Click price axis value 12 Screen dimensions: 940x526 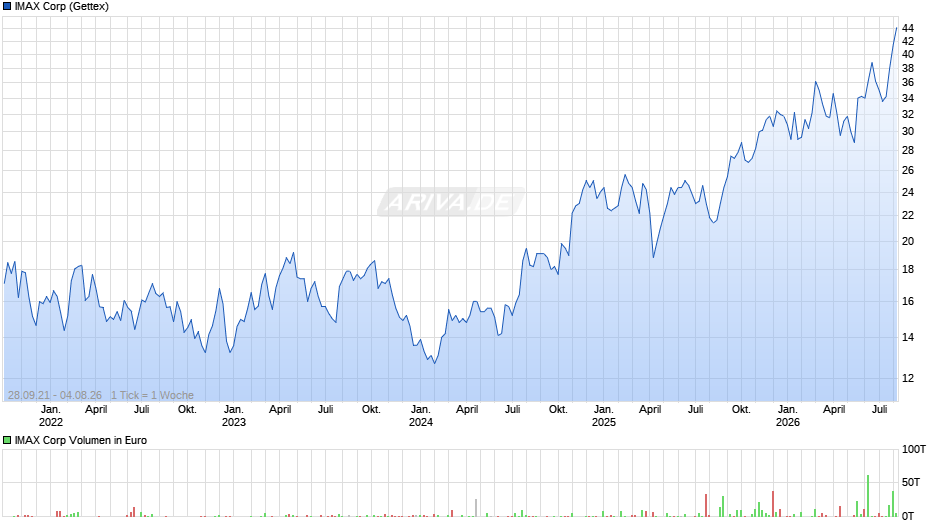[908, 378]
